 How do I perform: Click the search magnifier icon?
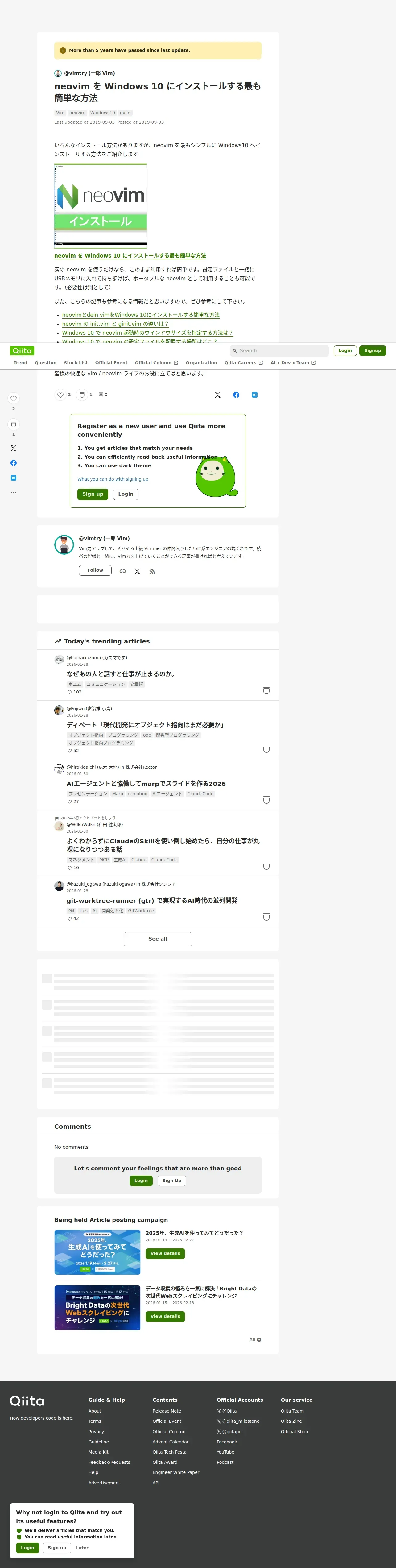point(235,351)
